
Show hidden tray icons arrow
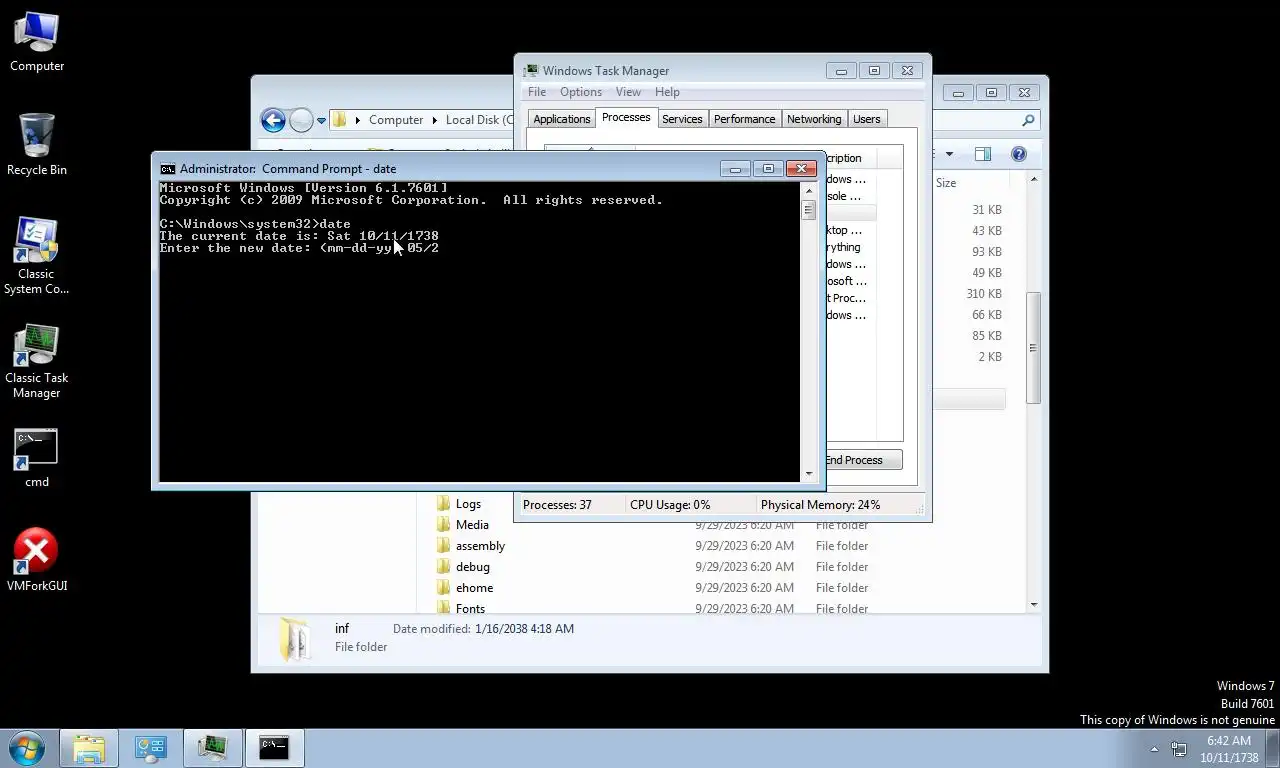click(1154, 748)
